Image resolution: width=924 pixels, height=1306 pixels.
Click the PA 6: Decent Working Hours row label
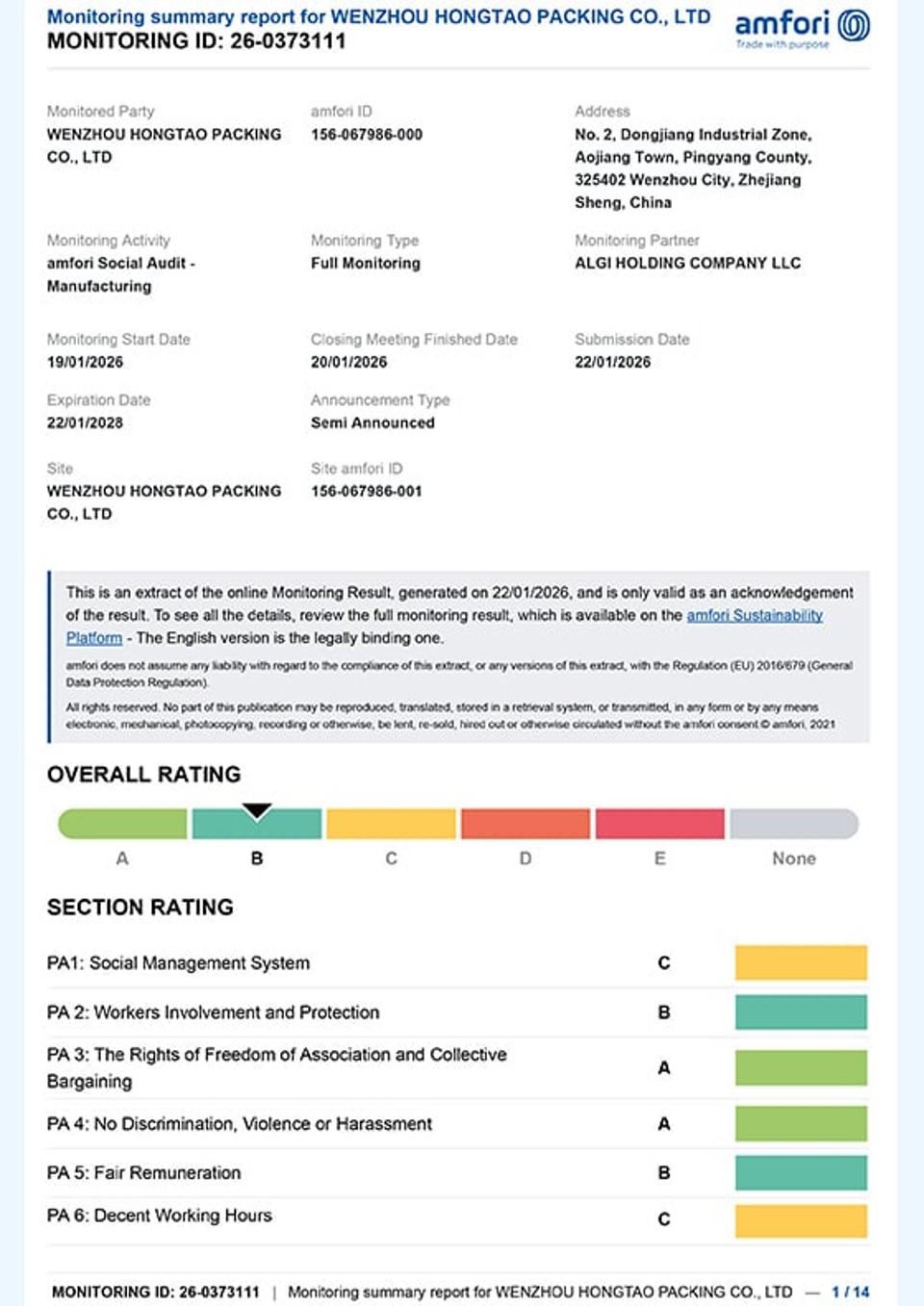pos(160,1216)
